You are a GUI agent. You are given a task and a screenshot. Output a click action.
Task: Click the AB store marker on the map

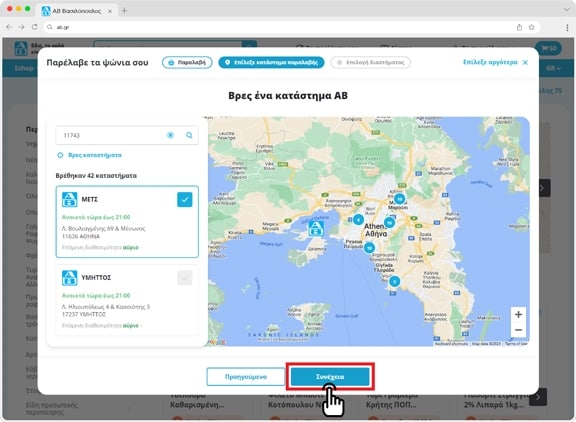click(316, 228)
